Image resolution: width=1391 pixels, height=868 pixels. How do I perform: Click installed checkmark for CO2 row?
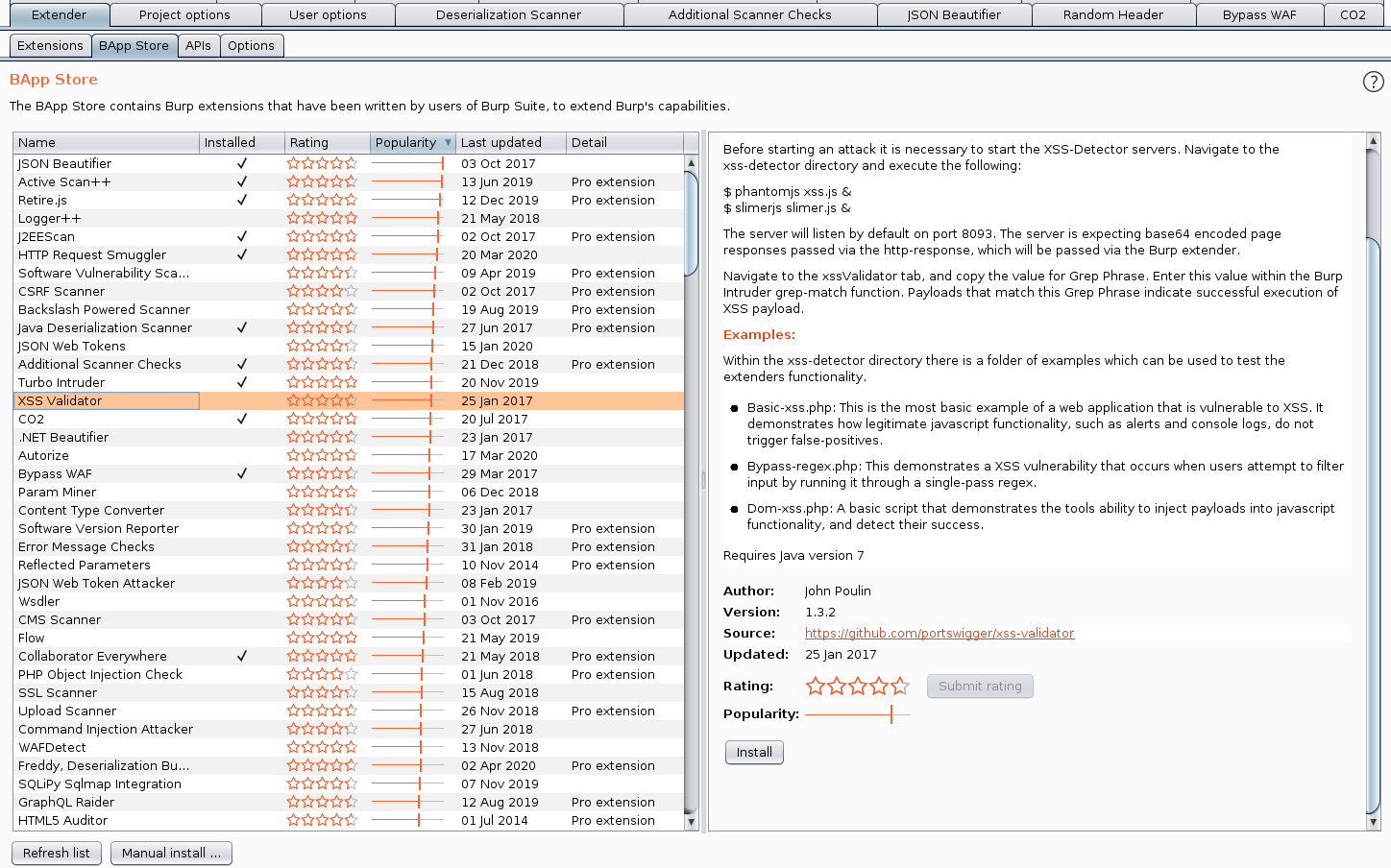point(242,419)
